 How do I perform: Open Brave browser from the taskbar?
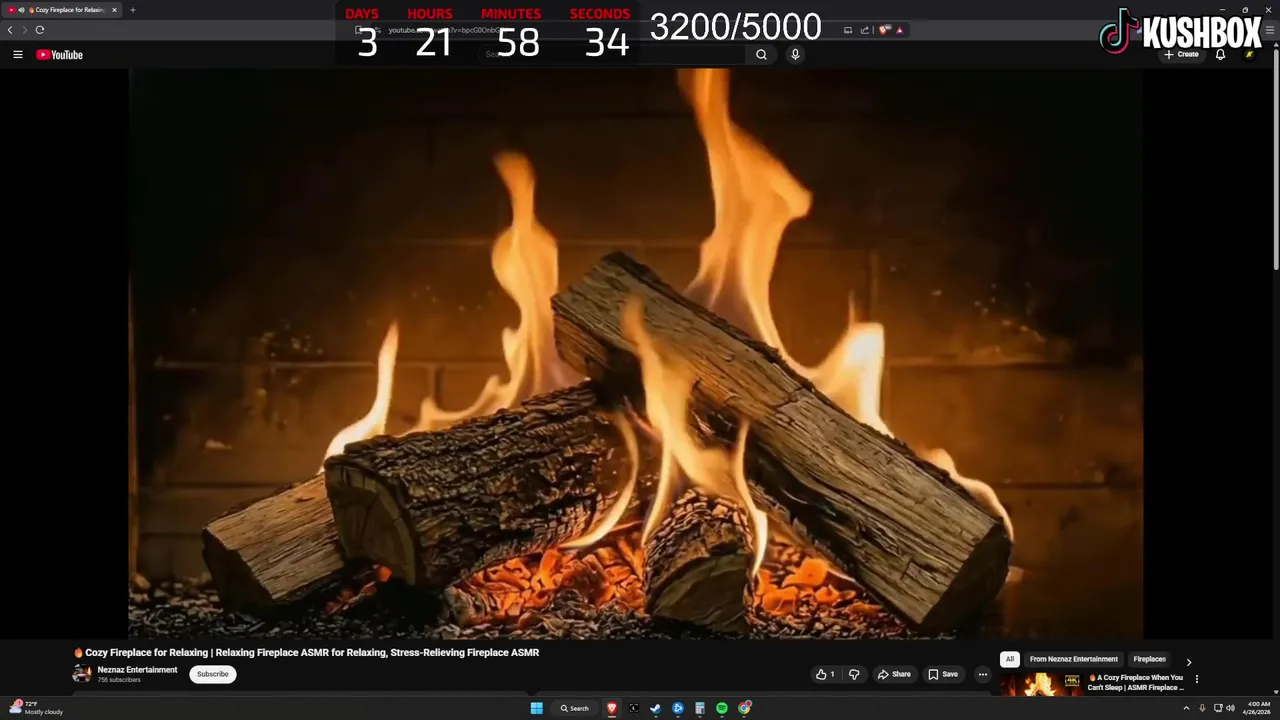tap(612, 708)
